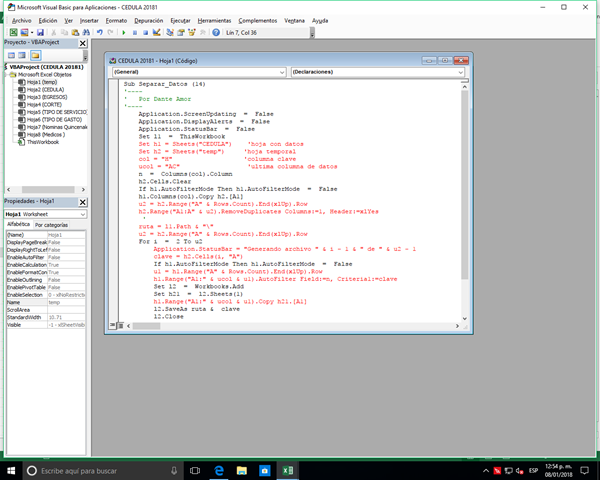Viewport: 600px width, 480px height.
Task: Open the (Declaraciones) procedure dropdown
Action: tap(461, 72)
